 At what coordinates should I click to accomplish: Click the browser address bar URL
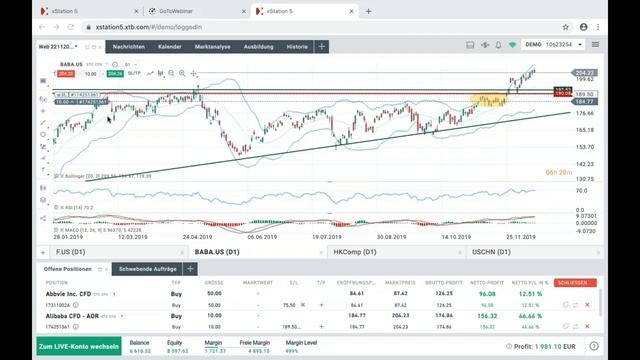(149, 27)
